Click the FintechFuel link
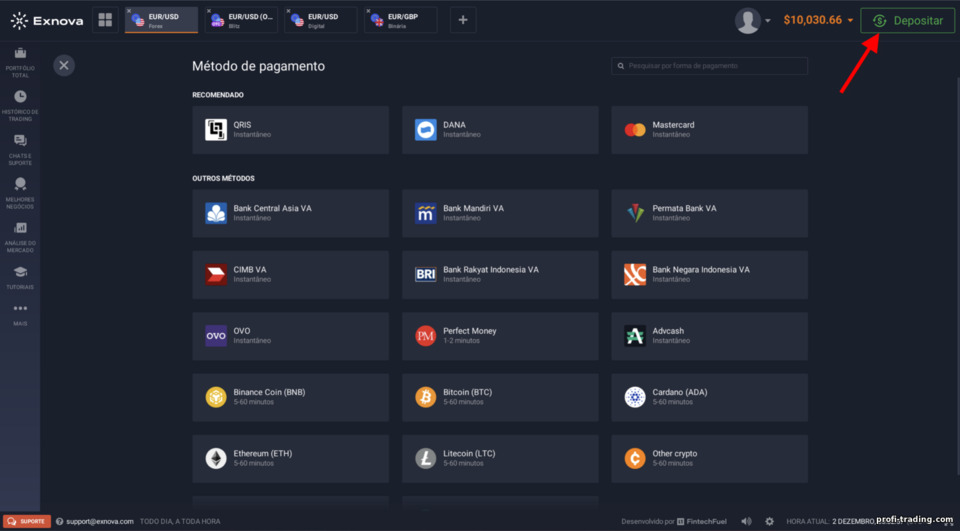The height and width of the screenshot is (531, 960). (x=701, y=521)
